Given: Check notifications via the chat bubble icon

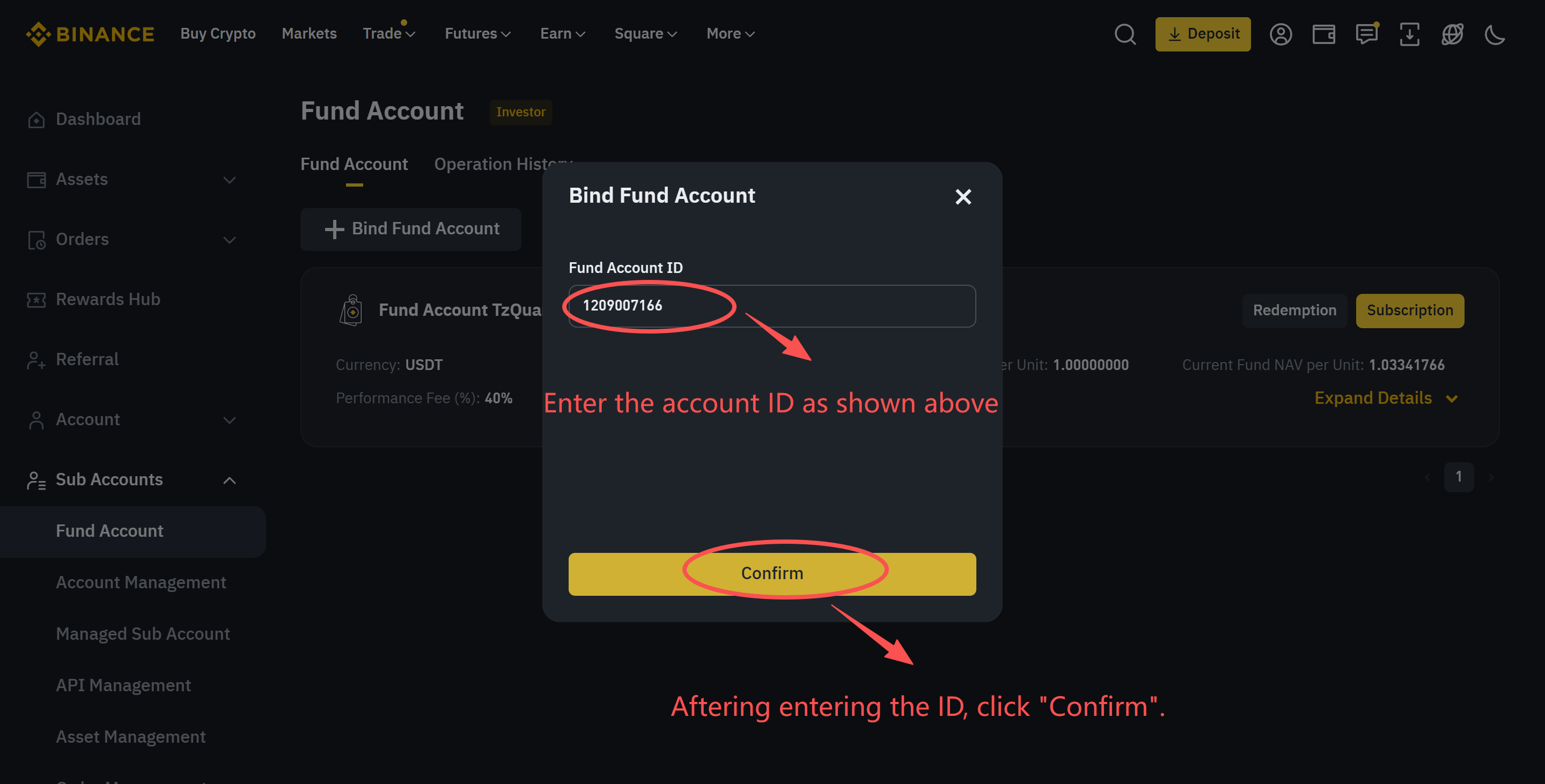Looking at the screenshot, I should coord(1367,34).
